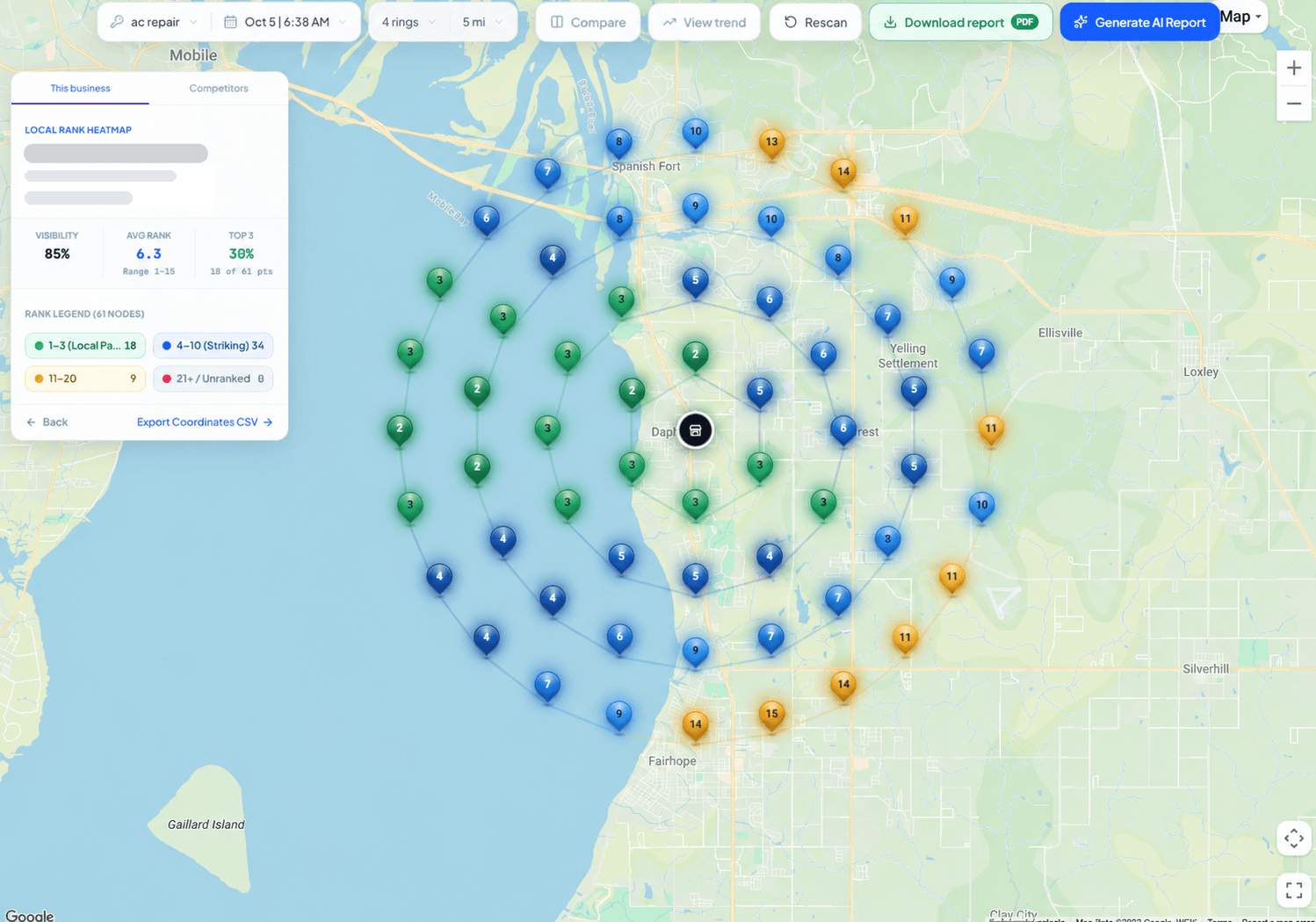Screen dimensions: 1316x922
Task: Click the Local Rank Heatmap heading
Action: [78, 130]
